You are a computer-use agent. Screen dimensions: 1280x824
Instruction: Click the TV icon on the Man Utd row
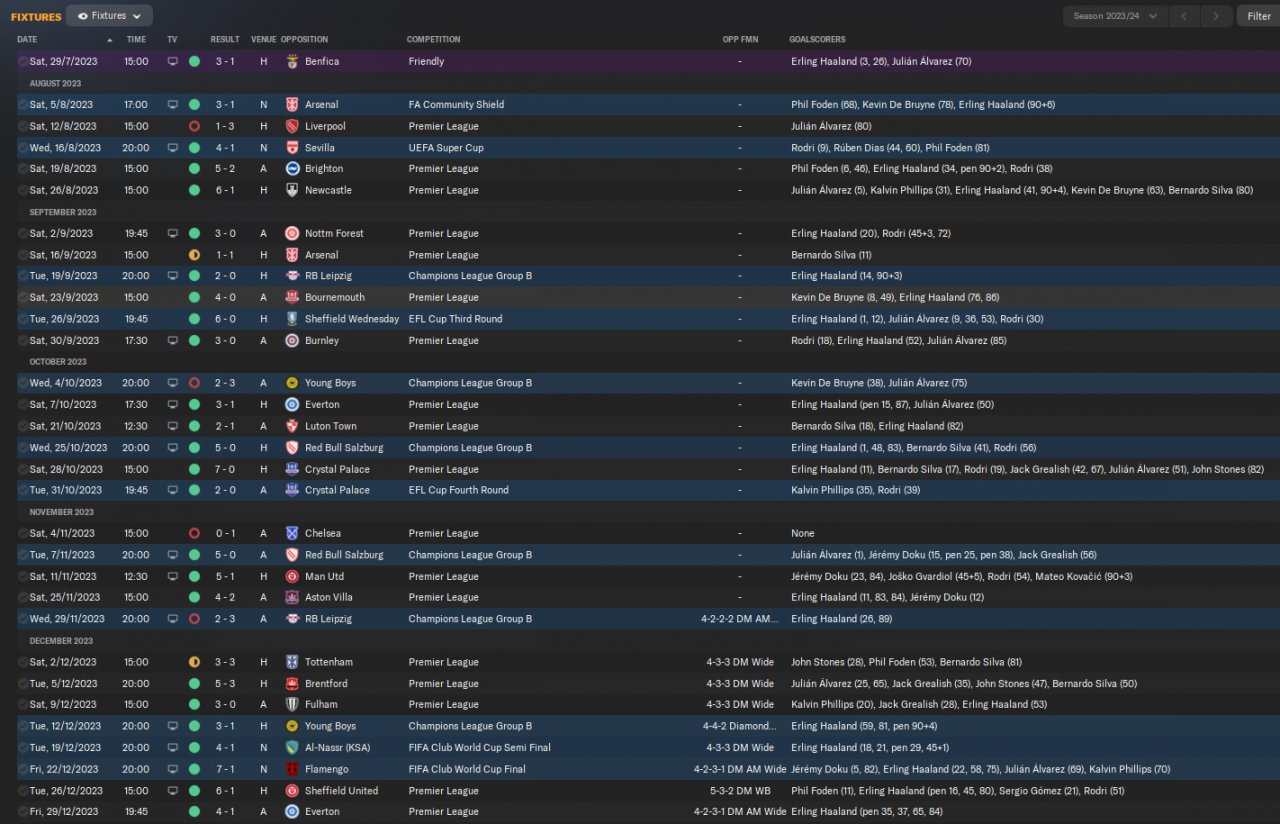click(x=172, y=576)
